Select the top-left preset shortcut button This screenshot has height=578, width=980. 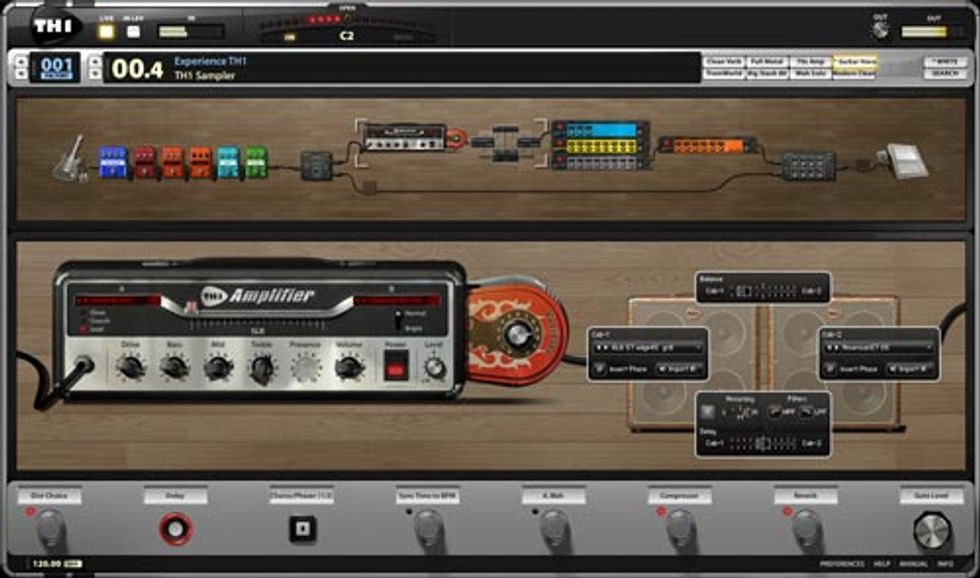(x=724, y=62)
